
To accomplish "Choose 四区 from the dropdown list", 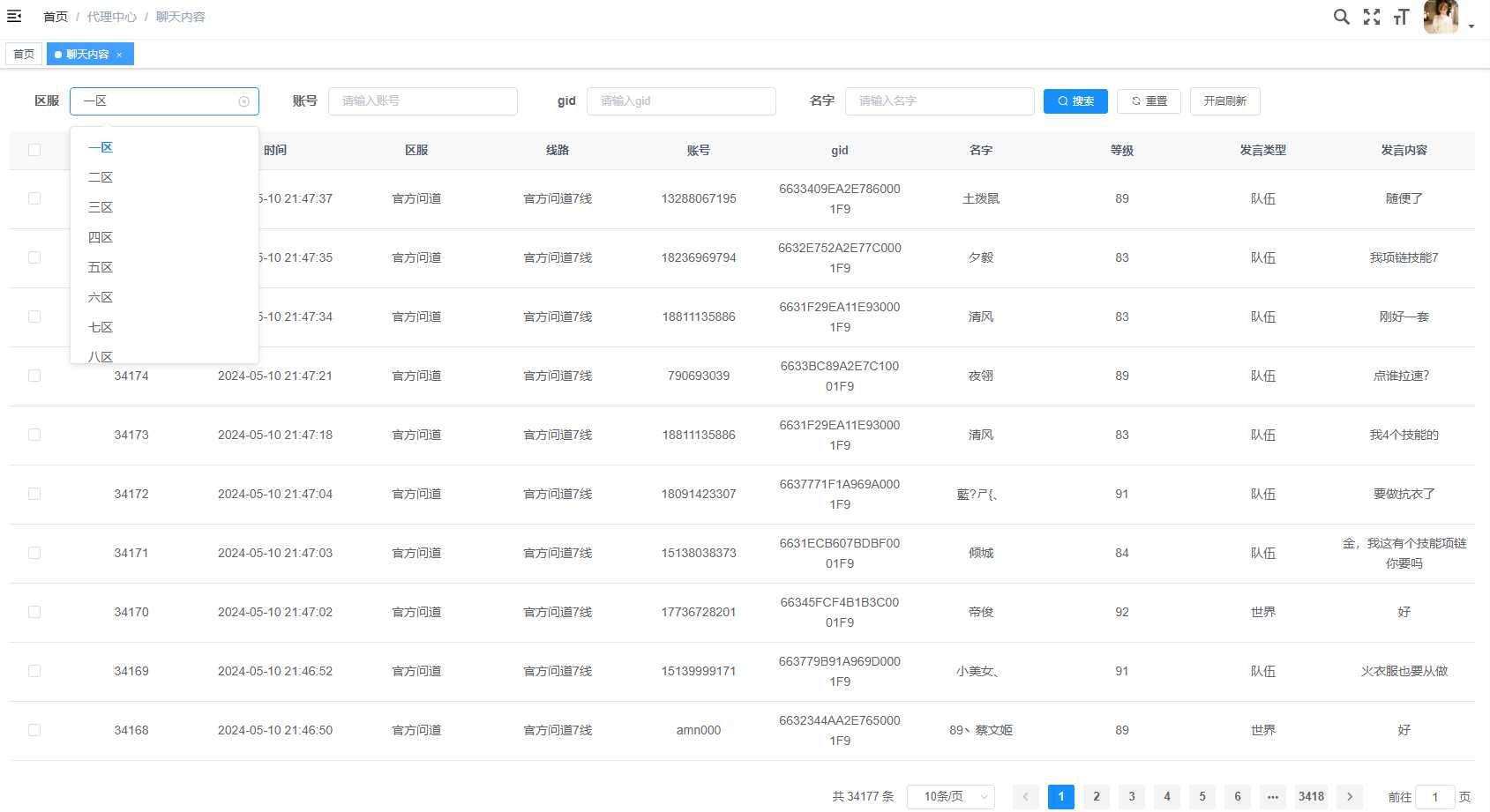I will coord(164,237).
